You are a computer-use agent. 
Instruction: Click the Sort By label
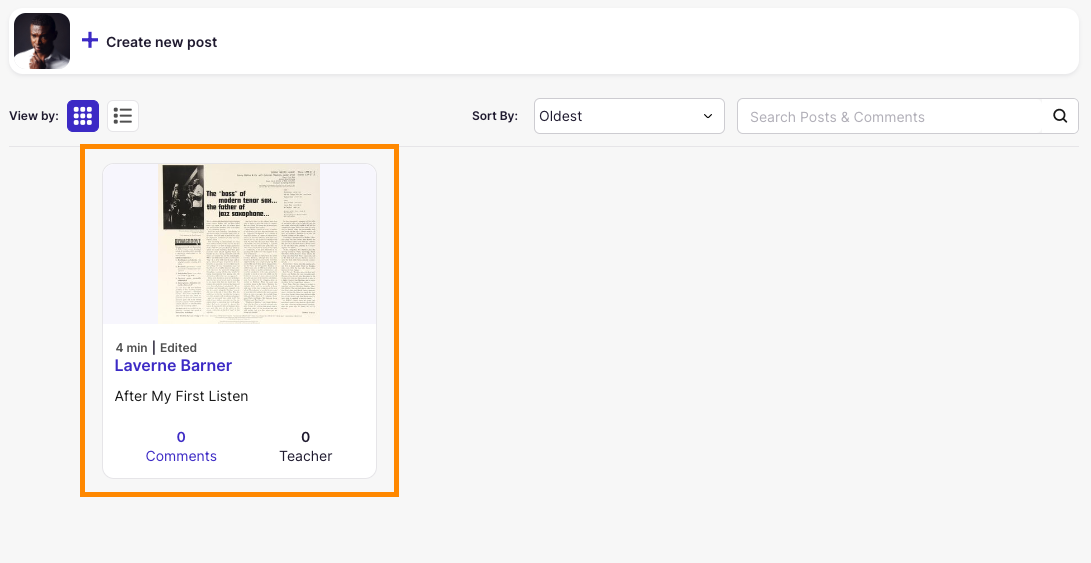[x=494, y=116]
